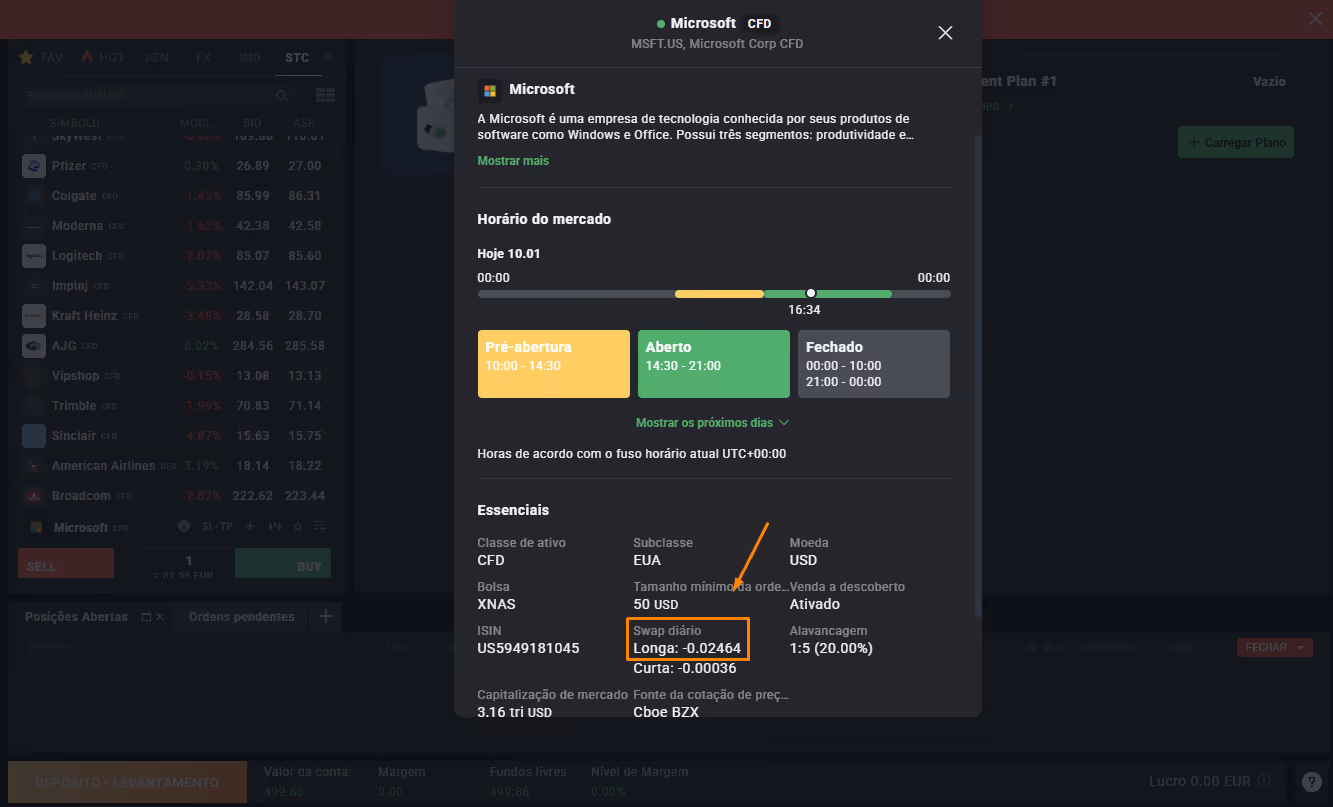The width and height of the screenshot is (1333, 807).
Task: Detach the Posições Abertas panel window icon
Action: pyautogui.click(x=146, y=617)
